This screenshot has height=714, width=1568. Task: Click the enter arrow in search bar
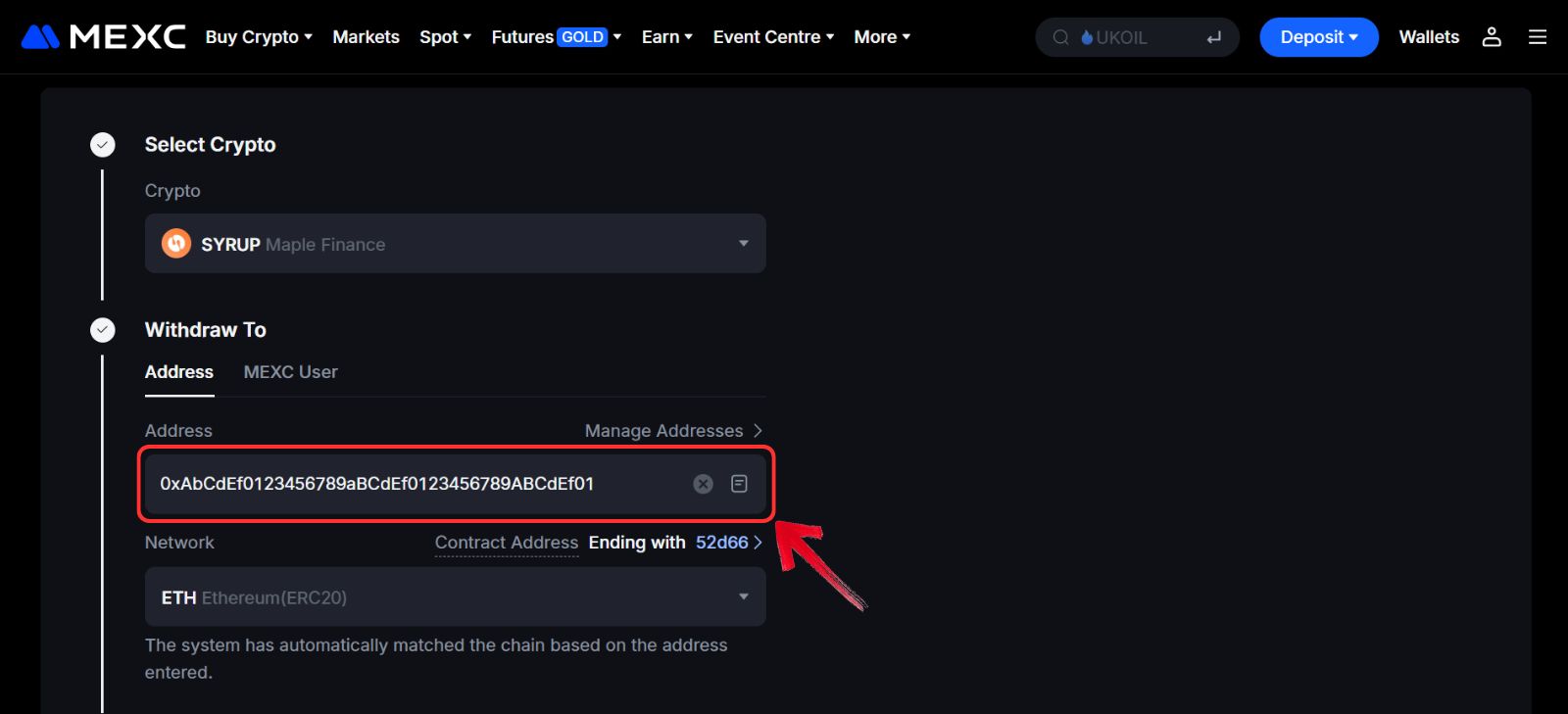1213,38
